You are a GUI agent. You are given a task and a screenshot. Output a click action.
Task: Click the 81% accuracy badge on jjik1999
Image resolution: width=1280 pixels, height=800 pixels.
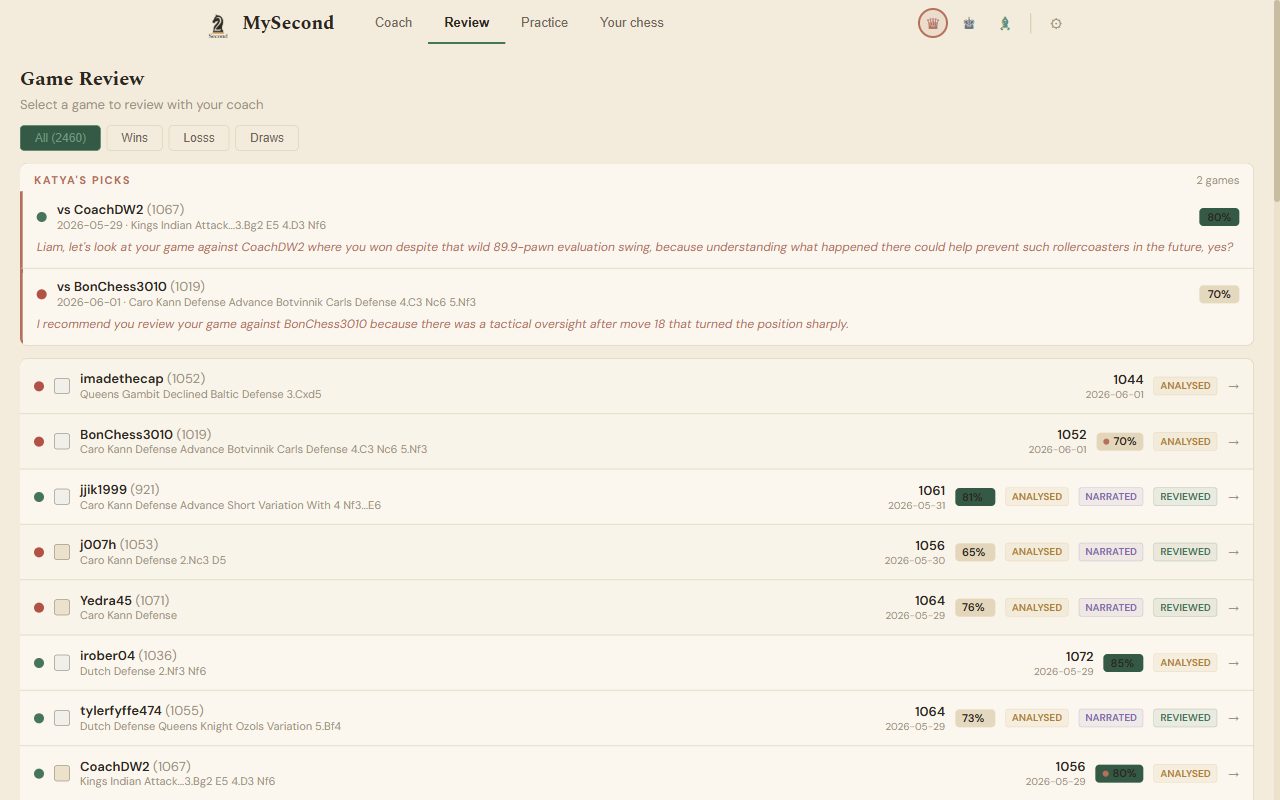click(975, 497)
